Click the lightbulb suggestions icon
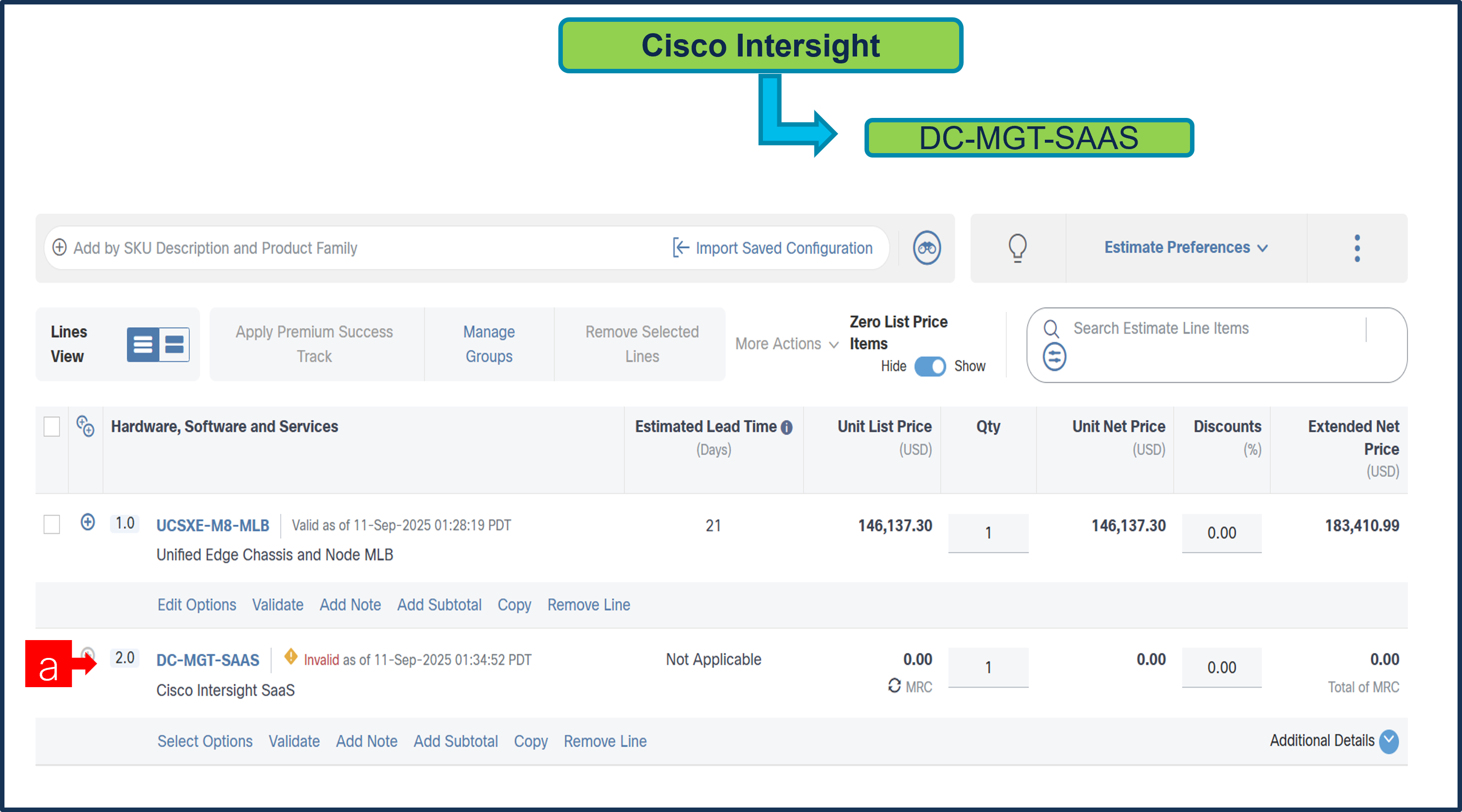 [1017, 248]
